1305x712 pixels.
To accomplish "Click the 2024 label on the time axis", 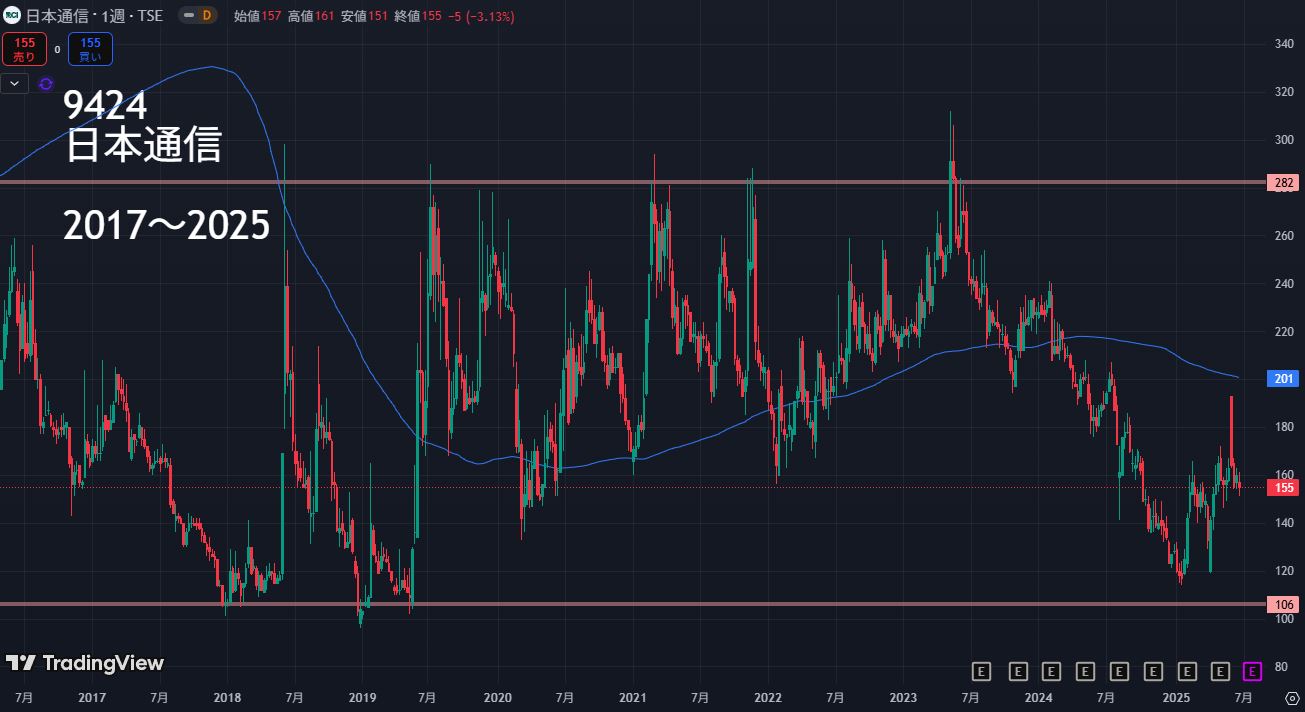I will (1039, 697).
